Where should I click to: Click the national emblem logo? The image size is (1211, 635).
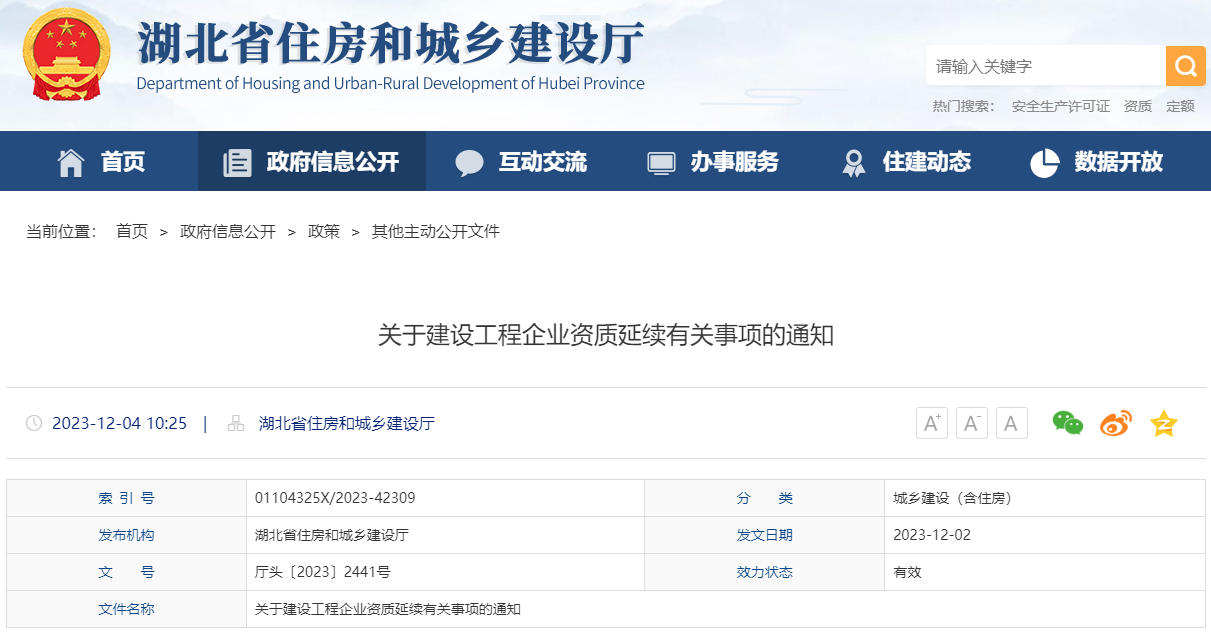point(66,55)
